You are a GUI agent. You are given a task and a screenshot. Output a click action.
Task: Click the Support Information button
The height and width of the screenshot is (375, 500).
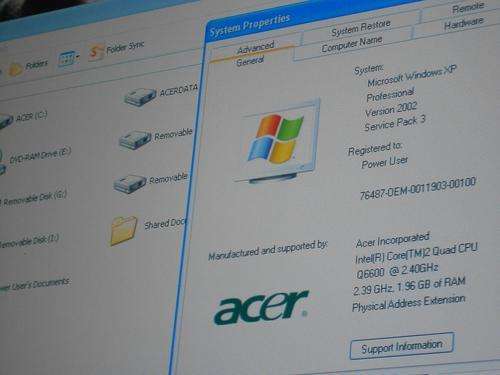point(402,346)
